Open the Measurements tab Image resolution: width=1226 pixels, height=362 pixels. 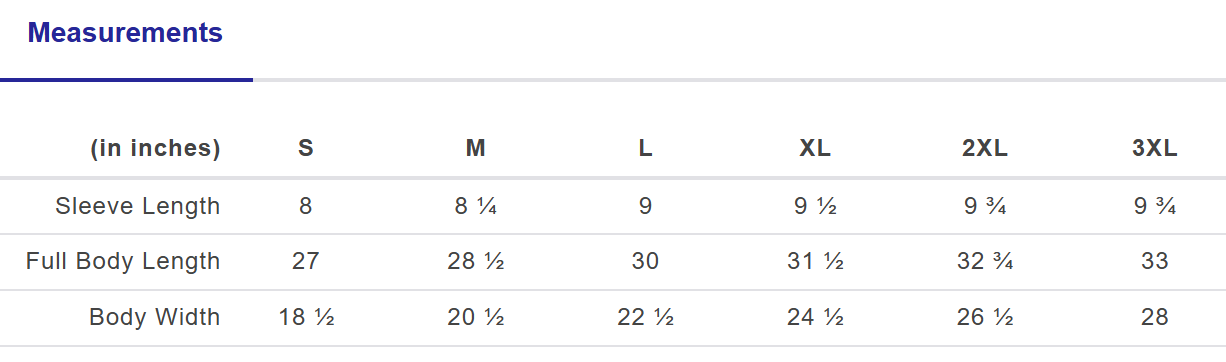point(125,33)
